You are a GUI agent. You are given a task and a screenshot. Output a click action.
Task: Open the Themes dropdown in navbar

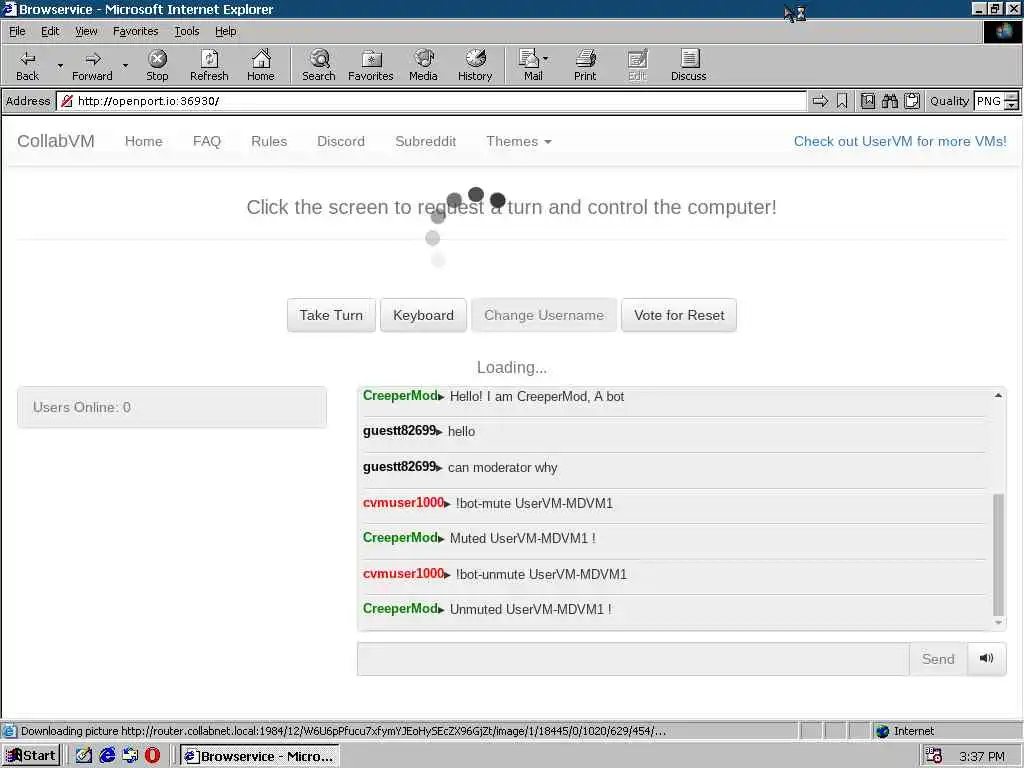[x=519, y=141]
